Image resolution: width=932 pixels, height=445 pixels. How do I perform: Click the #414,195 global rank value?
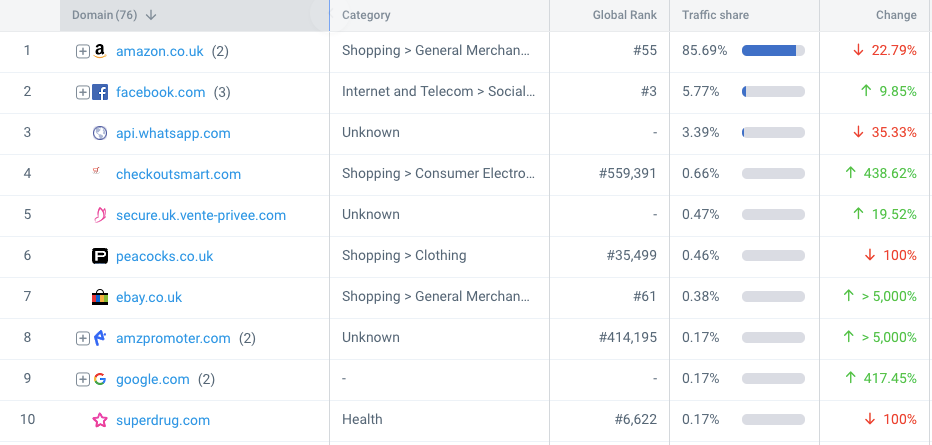[x=628, y=337]
